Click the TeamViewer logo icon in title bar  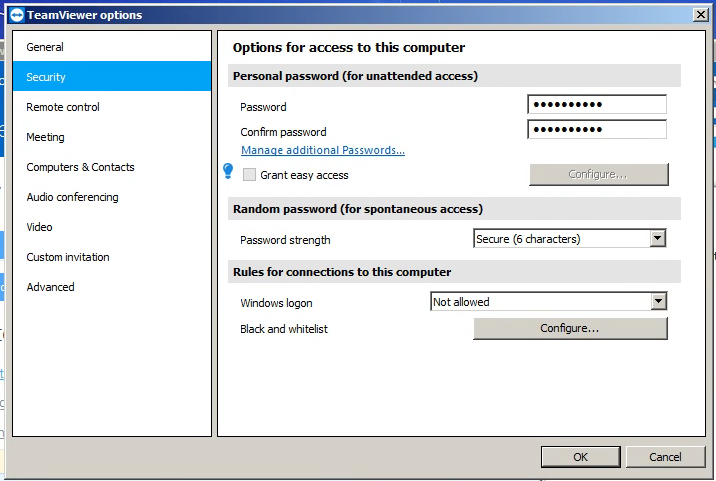(x=14, y=15)
